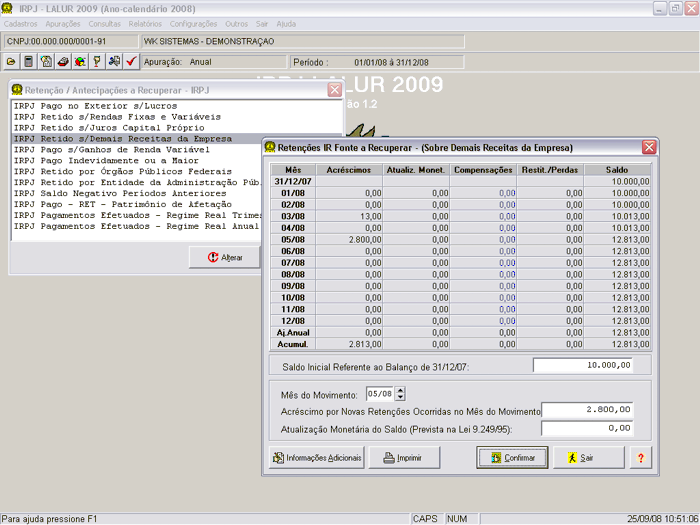Click the Alterar button
The height and width of the screenshot is (525, 700).
224,257
